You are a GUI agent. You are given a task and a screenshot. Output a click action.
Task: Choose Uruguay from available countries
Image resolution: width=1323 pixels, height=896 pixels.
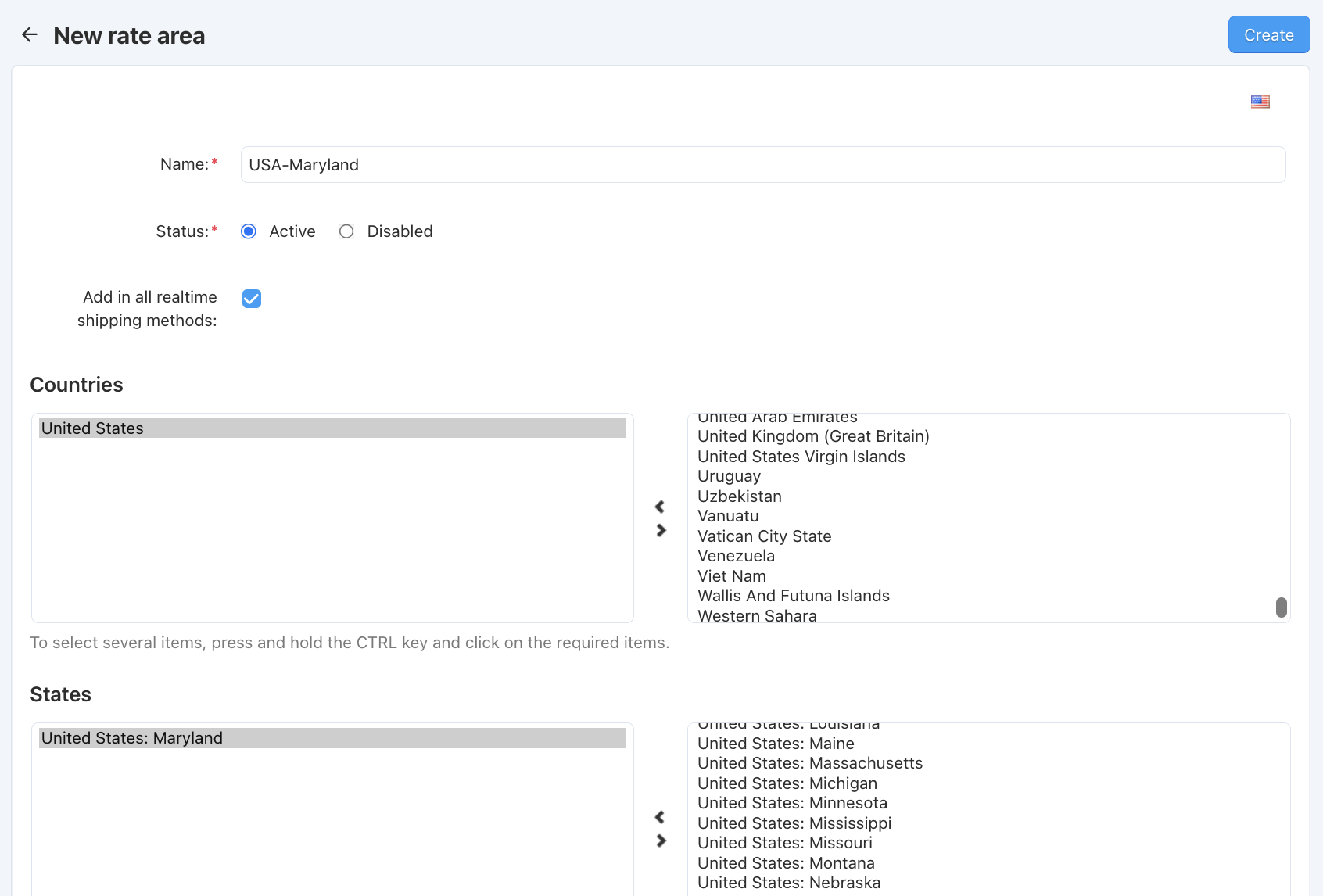pos(729,476)
